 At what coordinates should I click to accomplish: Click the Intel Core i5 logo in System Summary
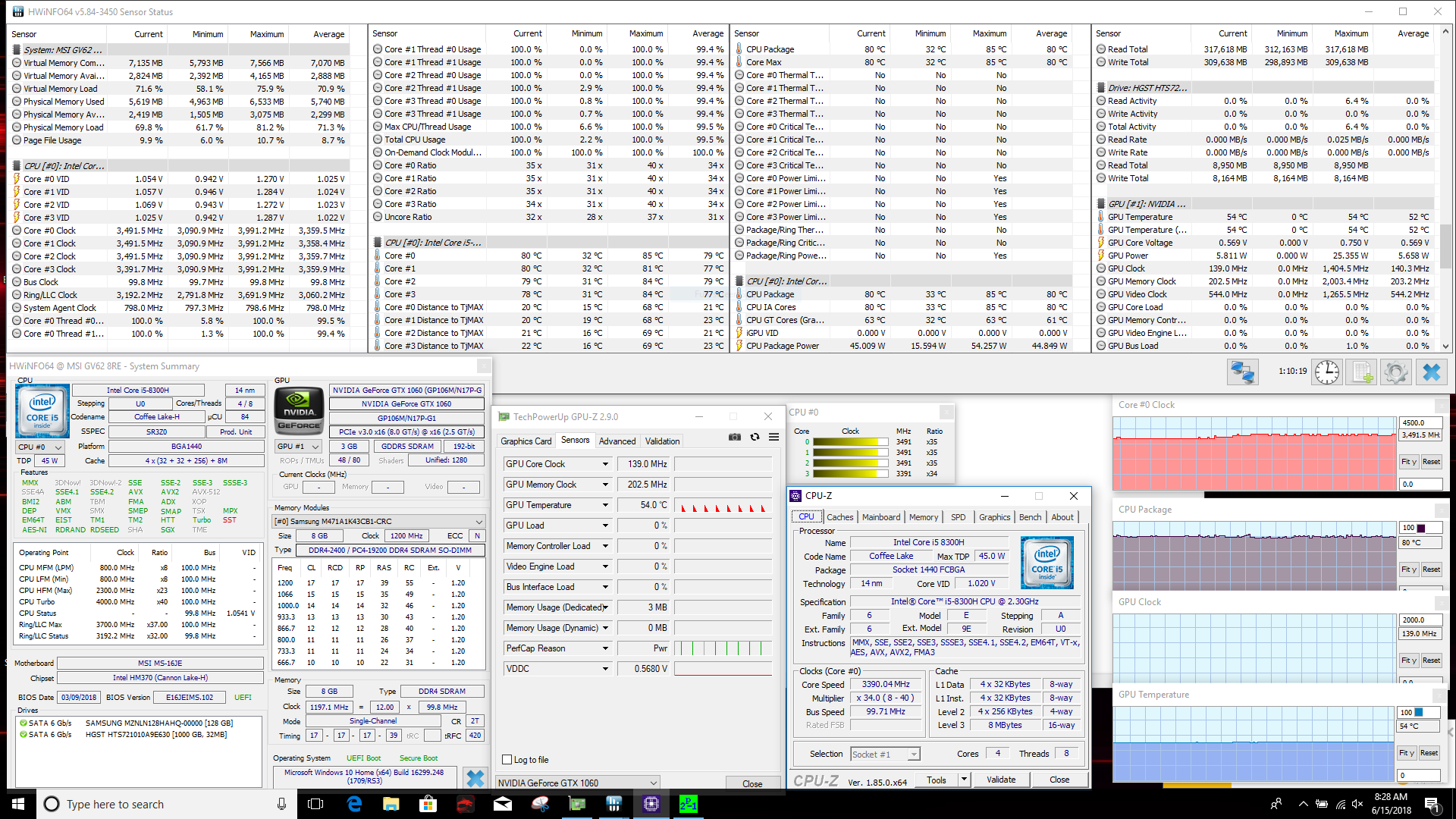coord(42,411)
